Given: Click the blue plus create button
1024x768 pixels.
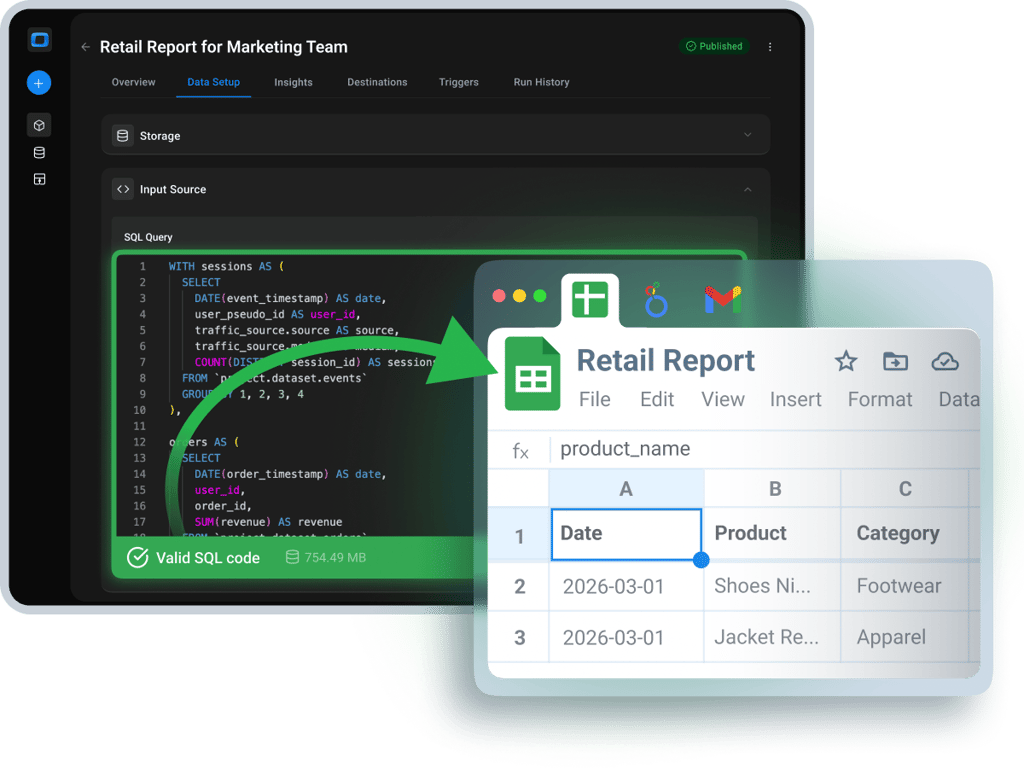Looking at the screenshot, I should pyautogui.click(x=39, y=83).
